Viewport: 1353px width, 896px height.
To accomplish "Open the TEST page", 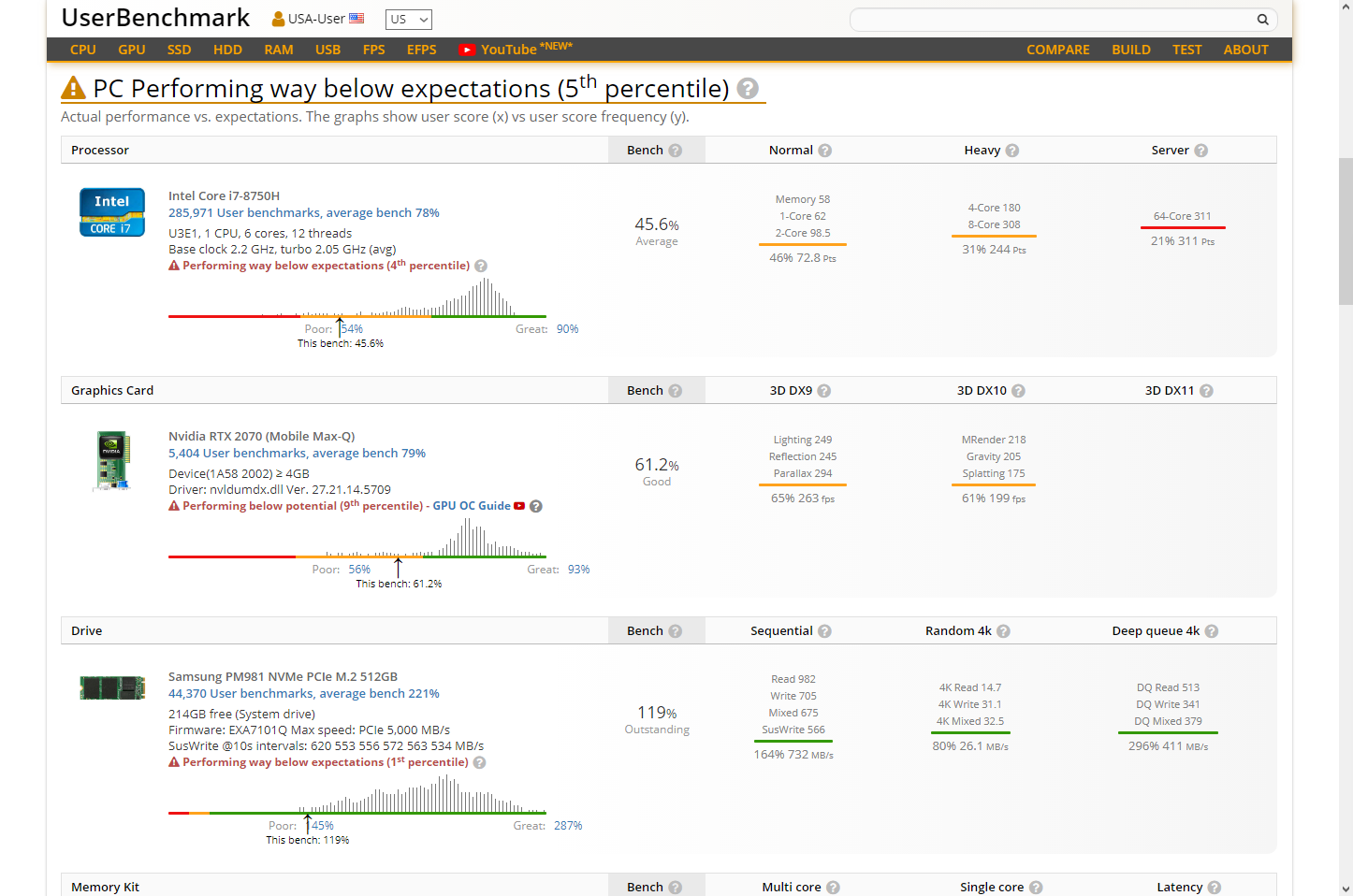I will [x=1187, y=50].
